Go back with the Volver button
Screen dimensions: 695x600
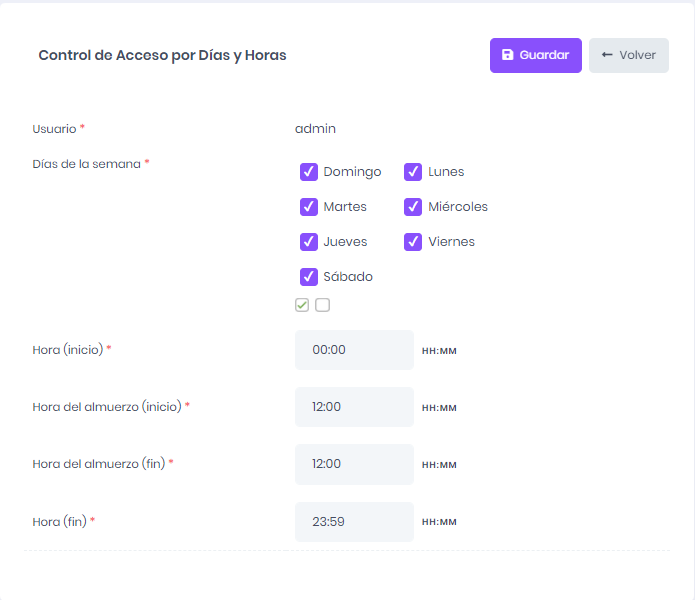[x=629, y=55]
